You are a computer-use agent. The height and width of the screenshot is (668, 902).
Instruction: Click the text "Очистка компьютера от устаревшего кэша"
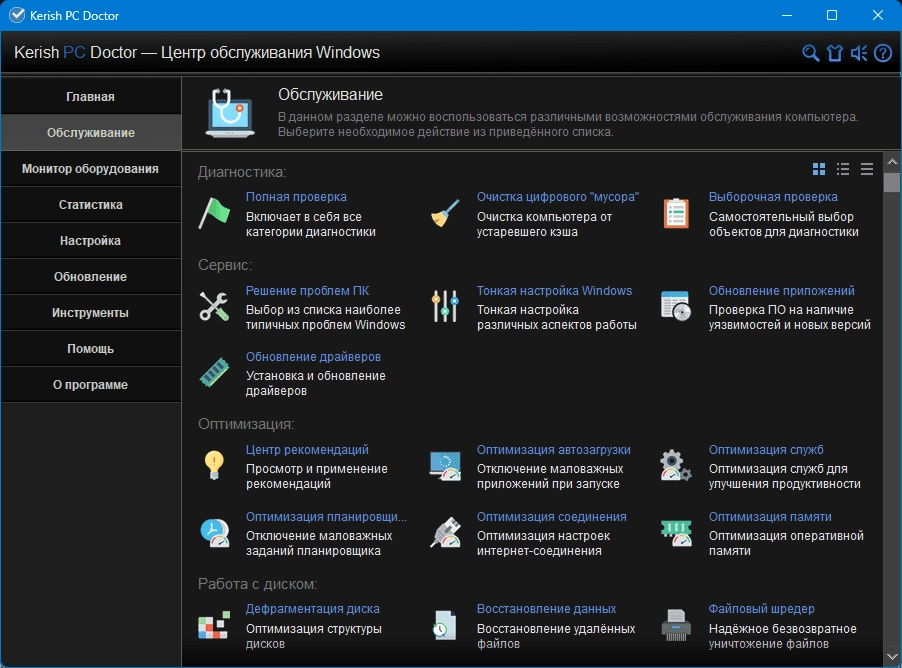[544, 224]
